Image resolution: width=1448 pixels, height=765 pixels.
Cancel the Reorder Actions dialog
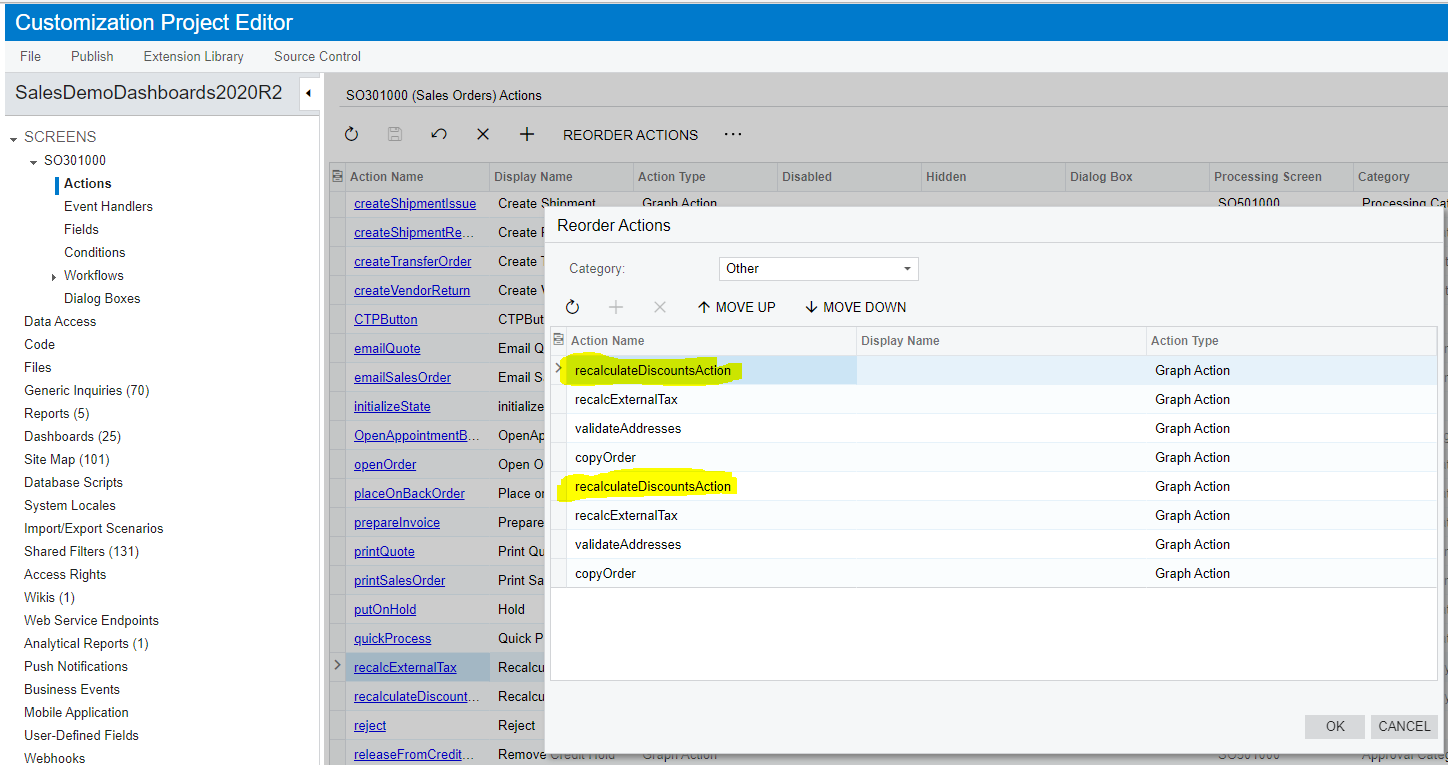pos(1404,726)
